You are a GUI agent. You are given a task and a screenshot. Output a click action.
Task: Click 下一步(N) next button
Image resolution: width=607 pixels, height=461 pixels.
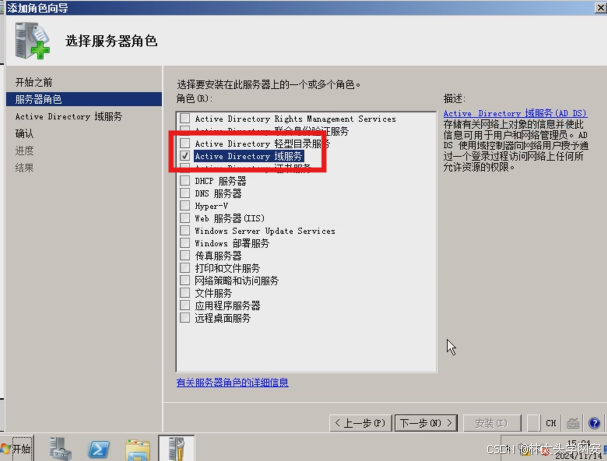coord(426,423)
